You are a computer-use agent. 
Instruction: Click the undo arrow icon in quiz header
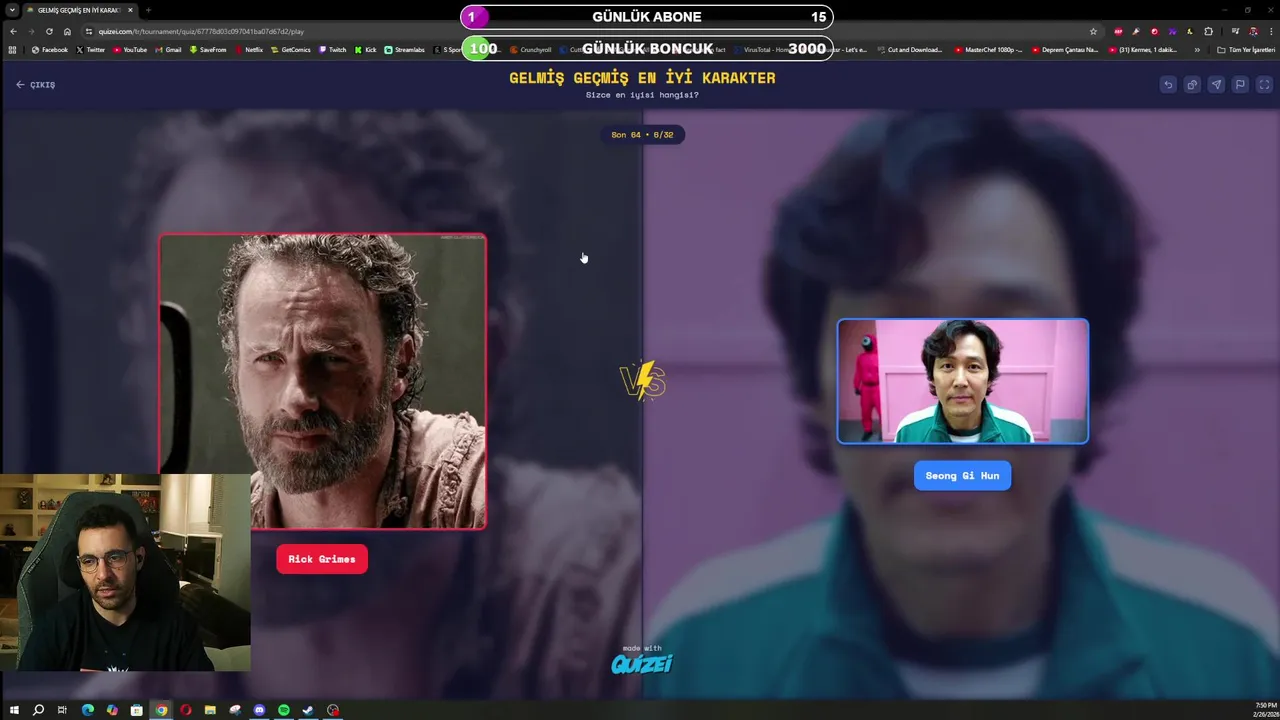[x=1168, y=85]
